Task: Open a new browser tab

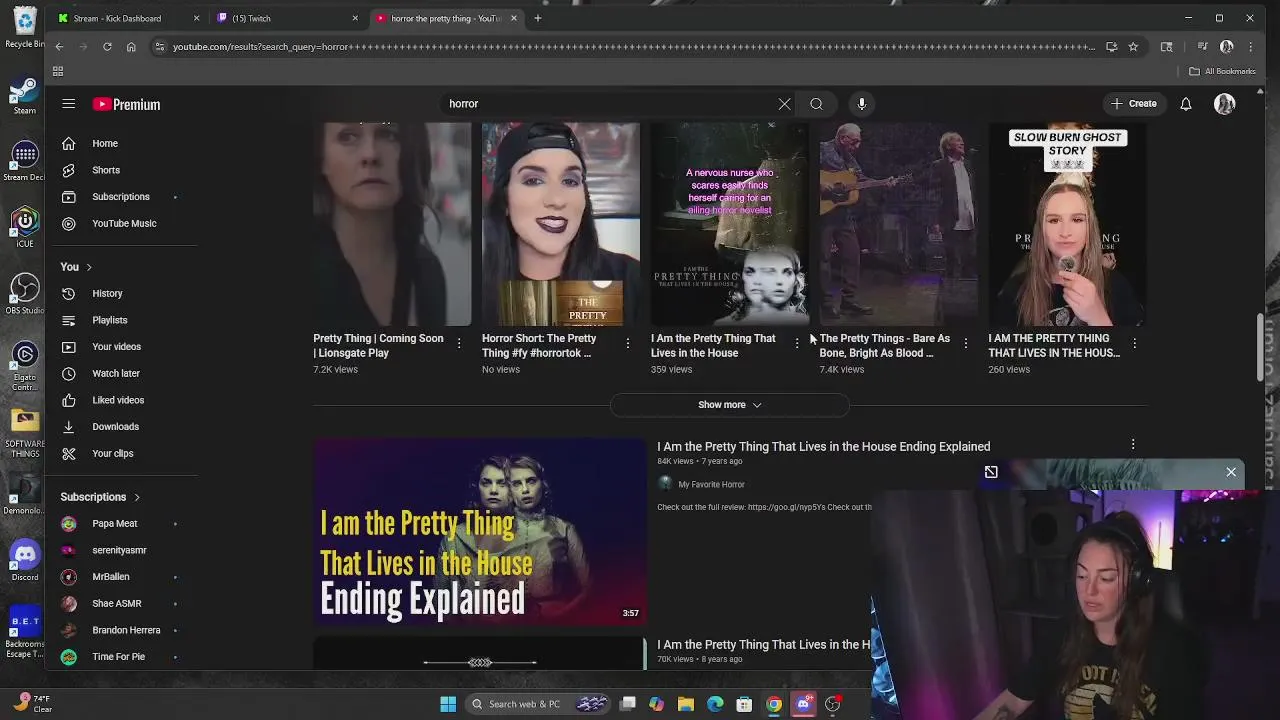Action: [x=538, y=18]
